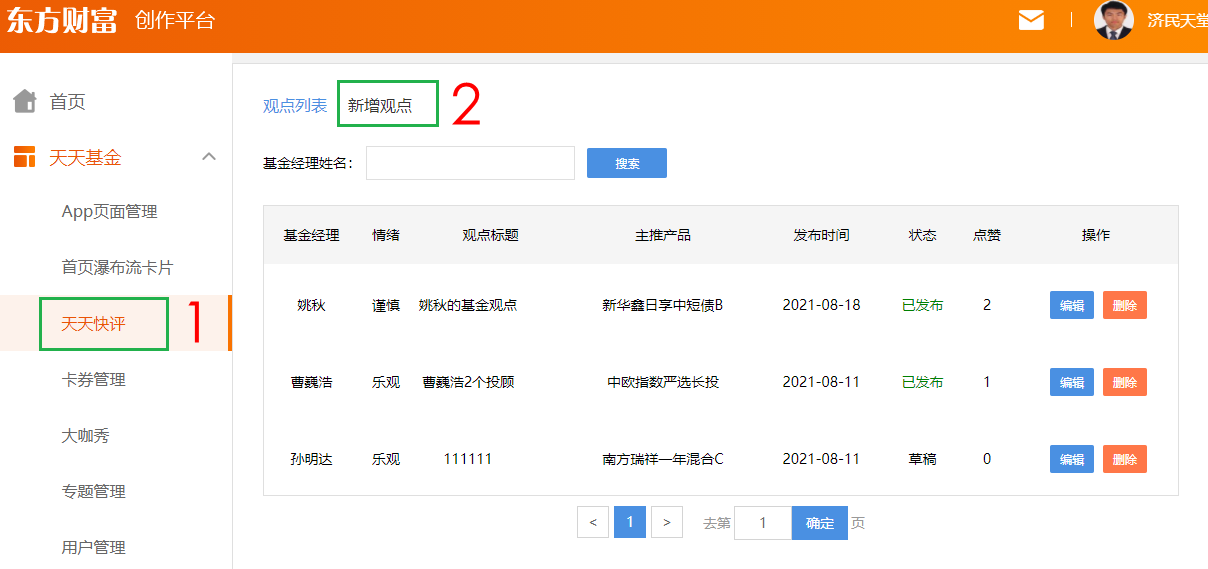
Task: Click 编辑 for 姚秋 row
Action: 1072,305
